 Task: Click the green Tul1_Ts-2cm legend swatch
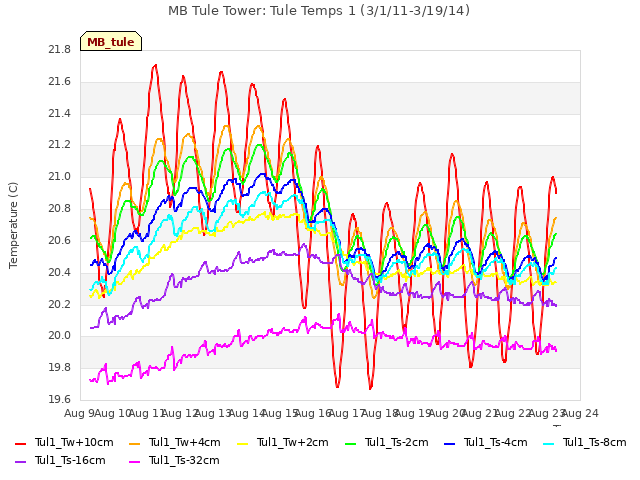pyautogui.click(x=350, y=443)
